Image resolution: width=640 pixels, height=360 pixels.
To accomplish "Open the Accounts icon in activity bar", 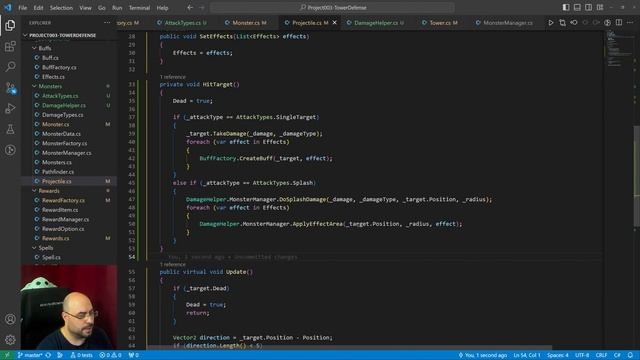I will [10, 319].
